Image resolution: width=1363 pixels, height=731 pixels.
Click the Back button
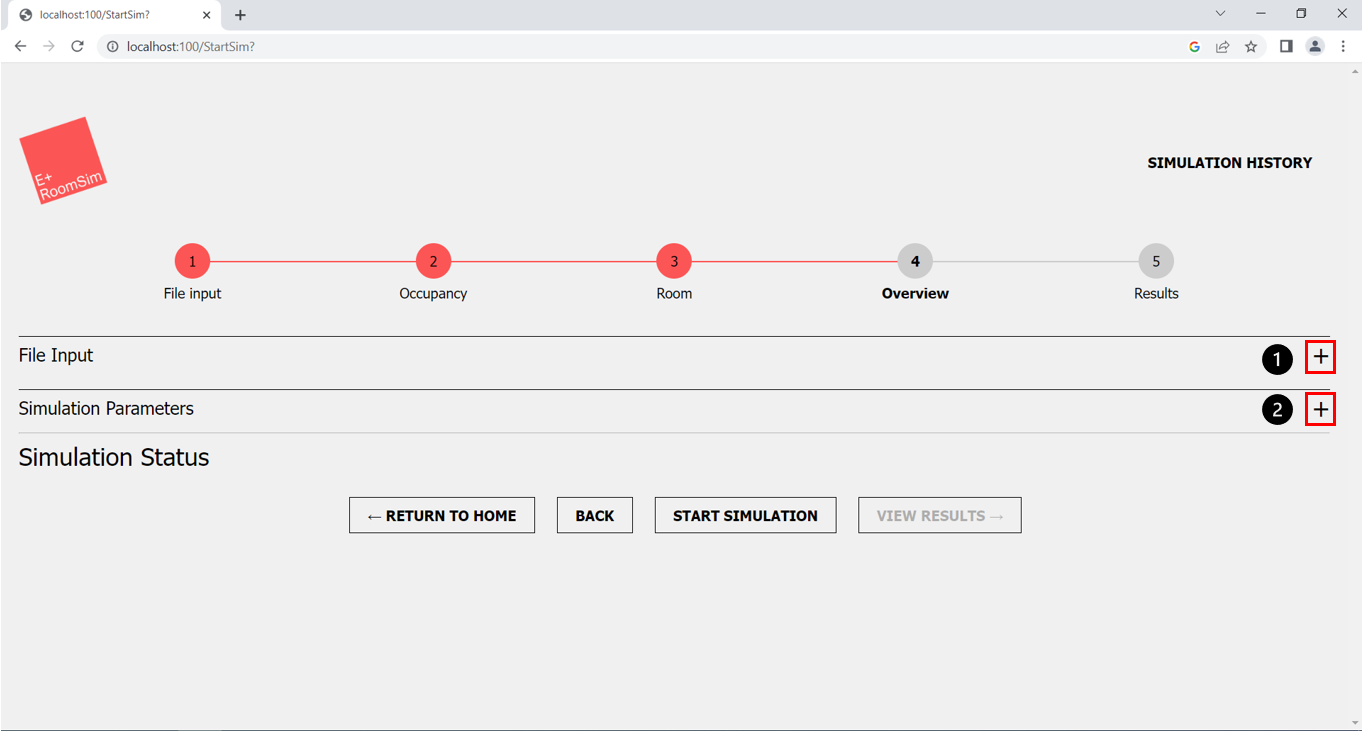coord(594,516)
